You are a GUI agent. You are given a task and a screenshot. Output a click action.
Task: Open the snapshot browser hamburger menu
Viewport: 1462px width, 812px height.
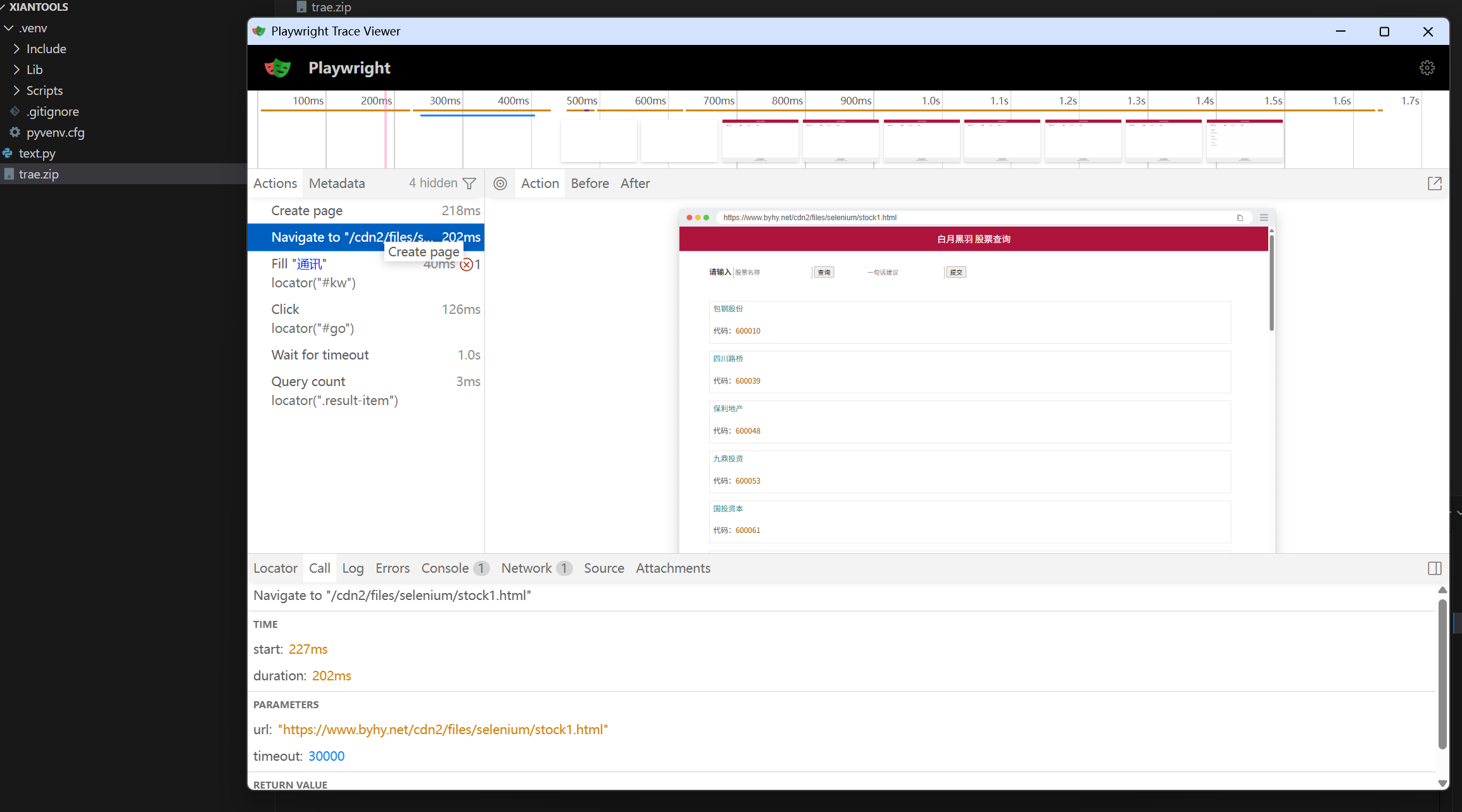coord(1263,218)
